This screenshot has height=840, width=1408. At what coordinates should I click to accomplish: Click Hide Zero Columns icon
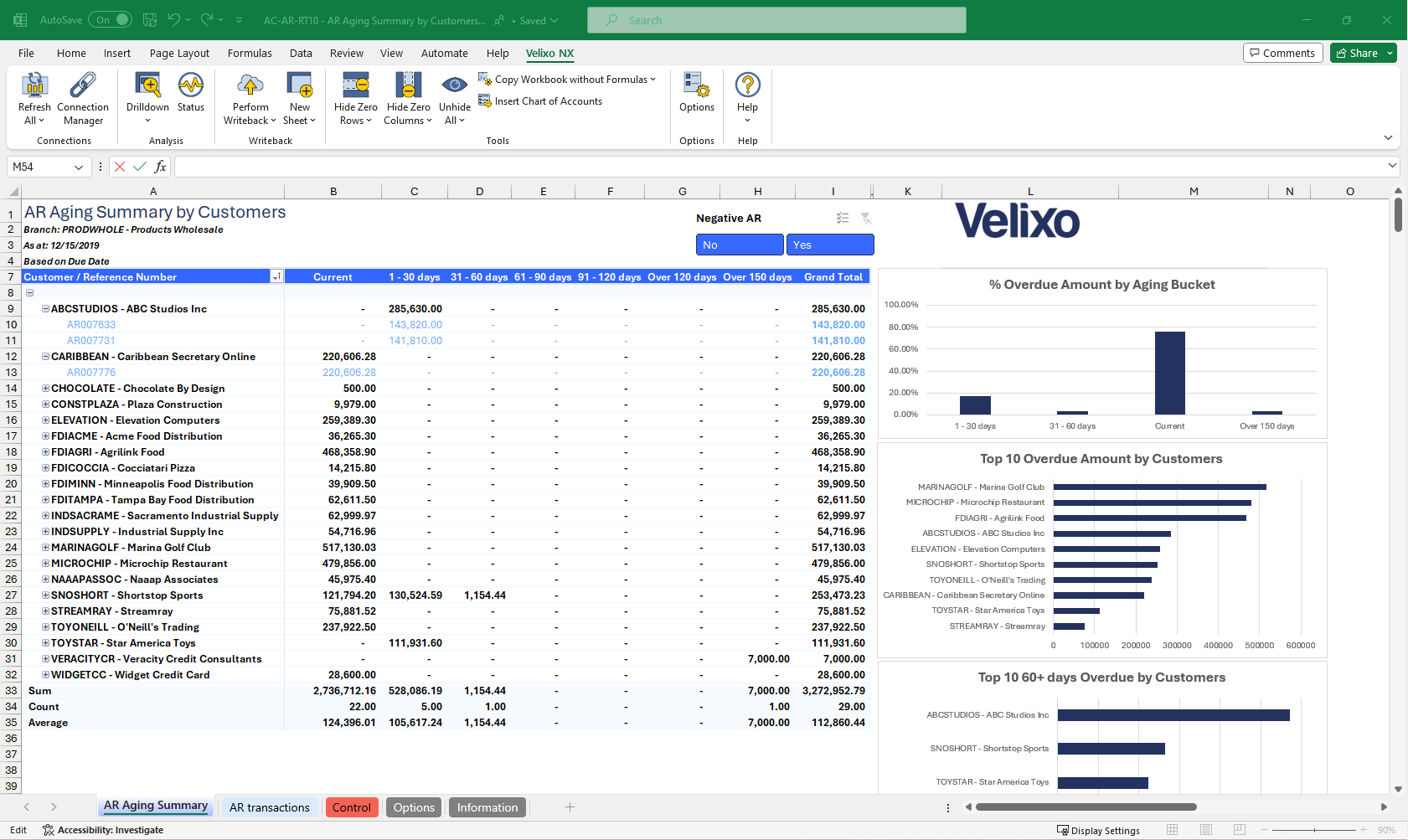tap(408, 85)
